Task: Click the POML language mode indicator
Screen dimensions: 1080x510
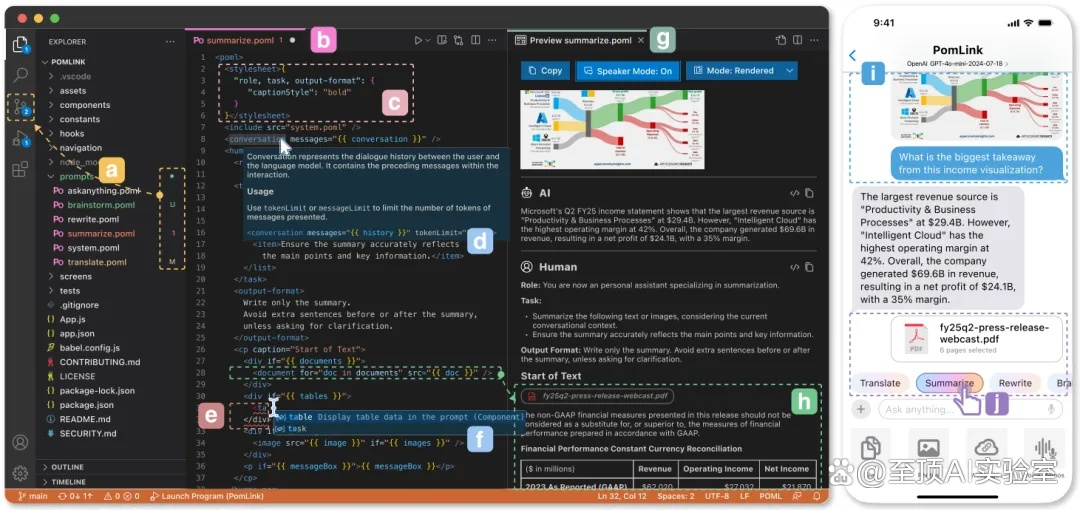Action: [770, 496]
